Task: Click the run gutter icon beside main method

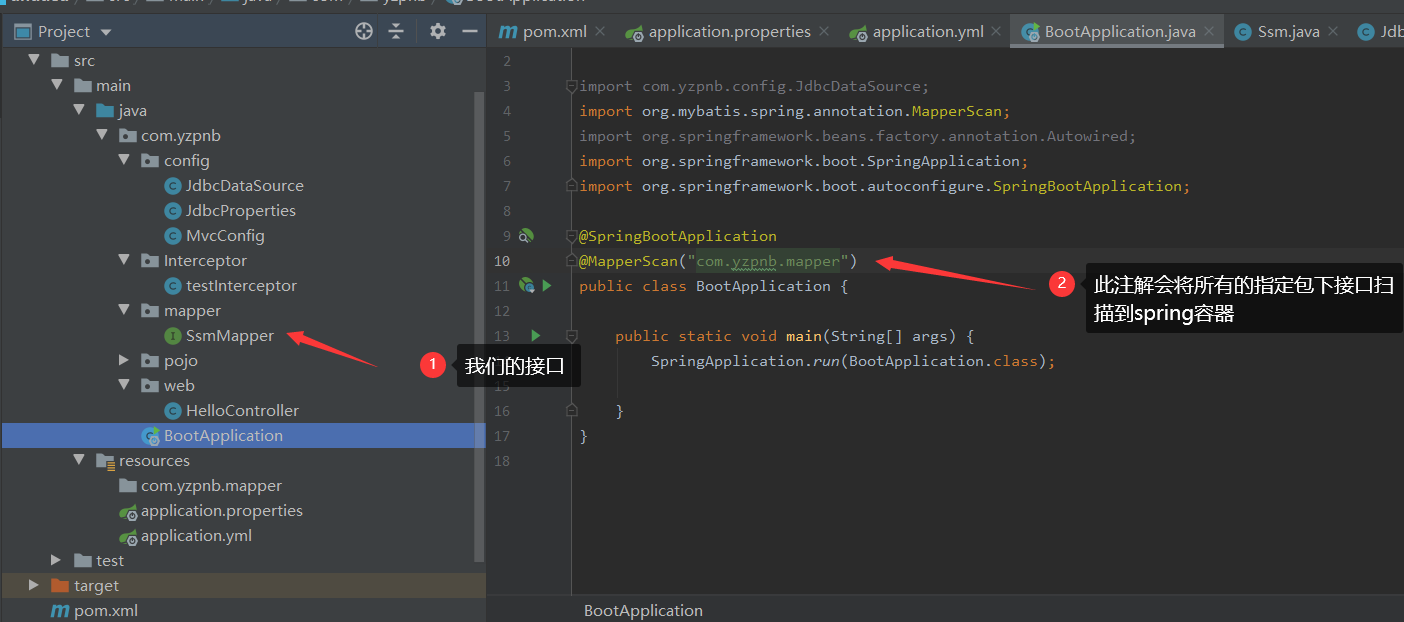Action: [x=536, y=335]
